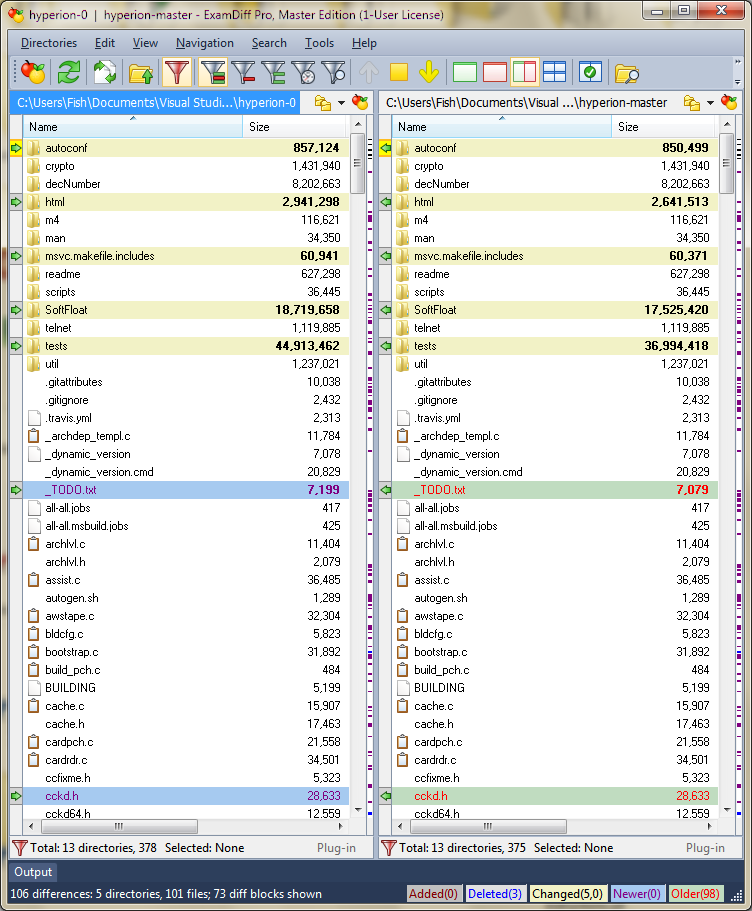This screenshot has width=752, height=911.
Task: Click the right status bar filter funnel icon
Action: tap(389, 848)
